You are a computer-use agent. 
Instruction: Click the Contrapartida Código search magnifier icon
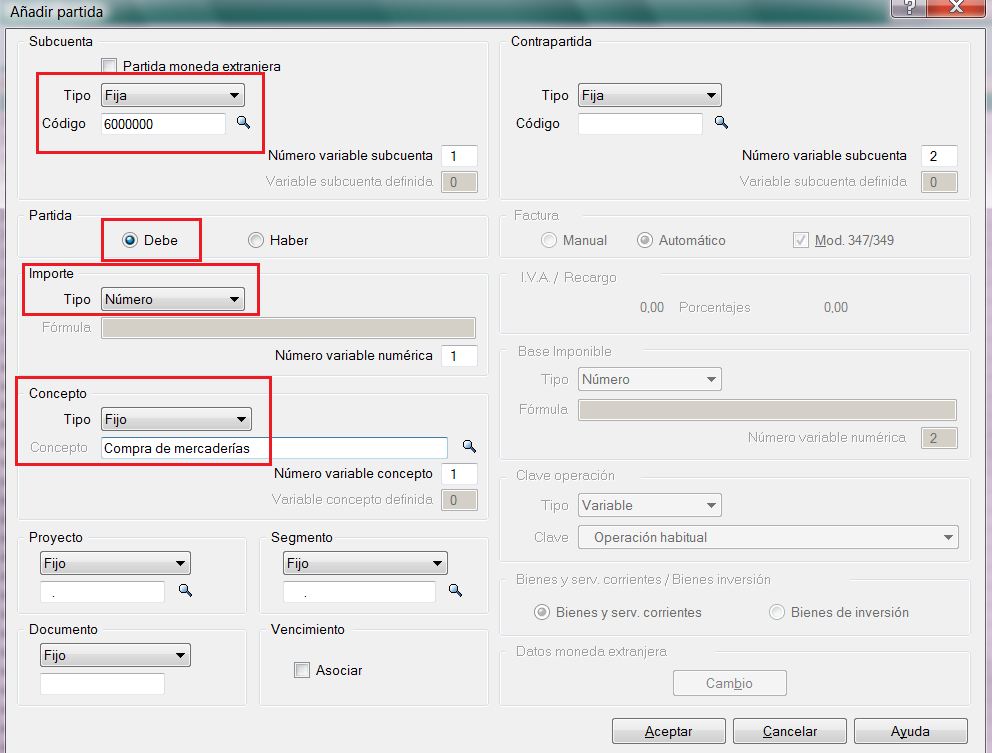point(720,123)
